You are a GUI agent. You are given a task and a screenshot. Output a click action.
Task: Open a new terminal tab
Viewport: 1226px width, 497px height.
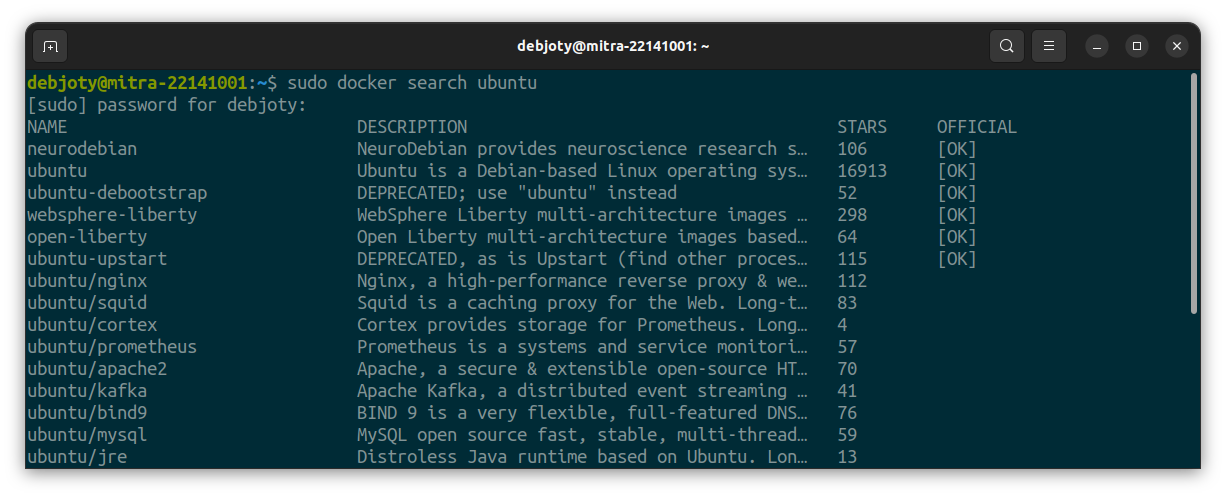point(51,46)
